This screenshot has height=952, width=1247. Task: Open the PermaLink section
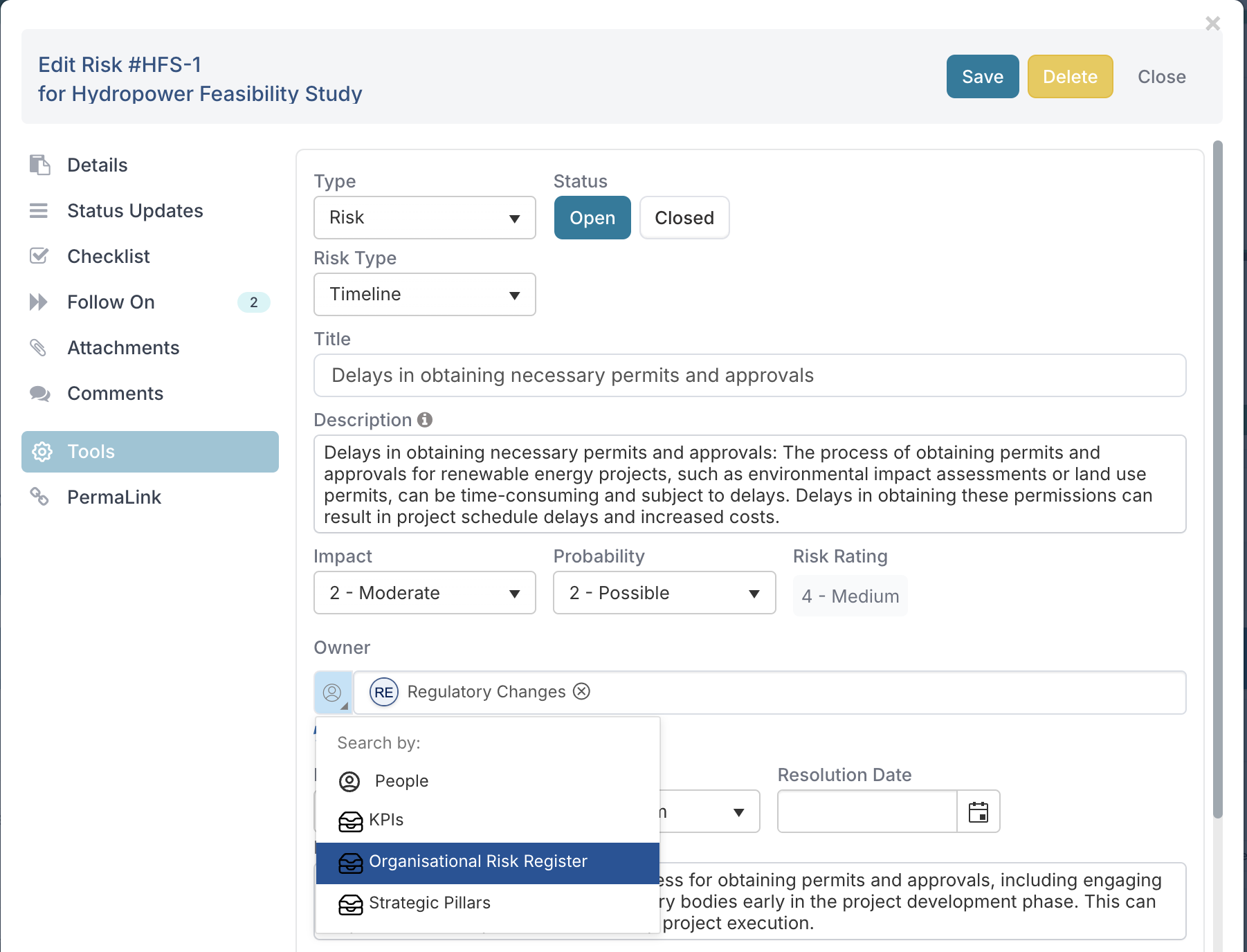[x=150, y=497]
